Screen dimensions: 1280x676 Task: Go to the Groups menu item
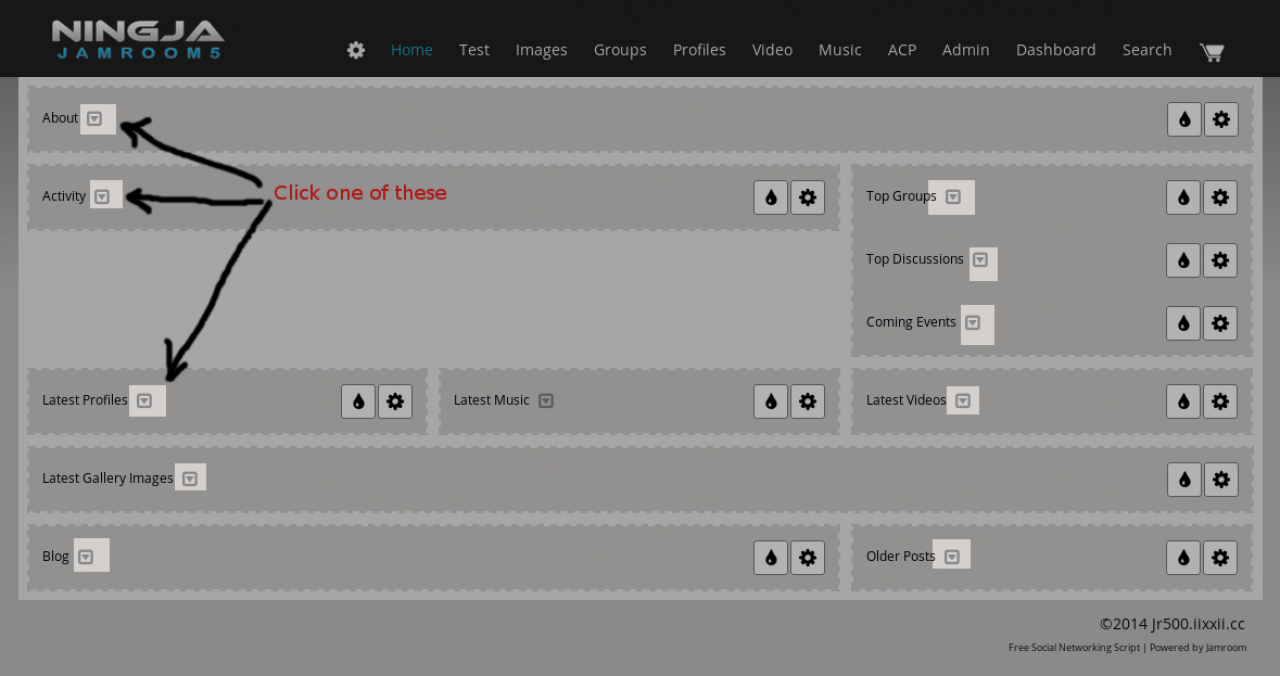(620, 50)
